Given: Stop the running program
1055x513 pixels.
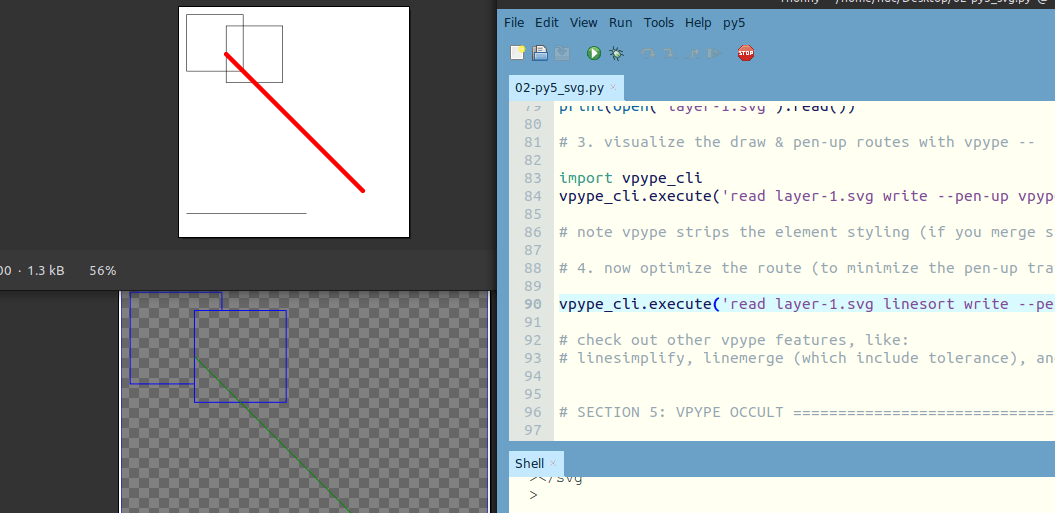Looking at the screenshot, I should click(x=745, y=53).
